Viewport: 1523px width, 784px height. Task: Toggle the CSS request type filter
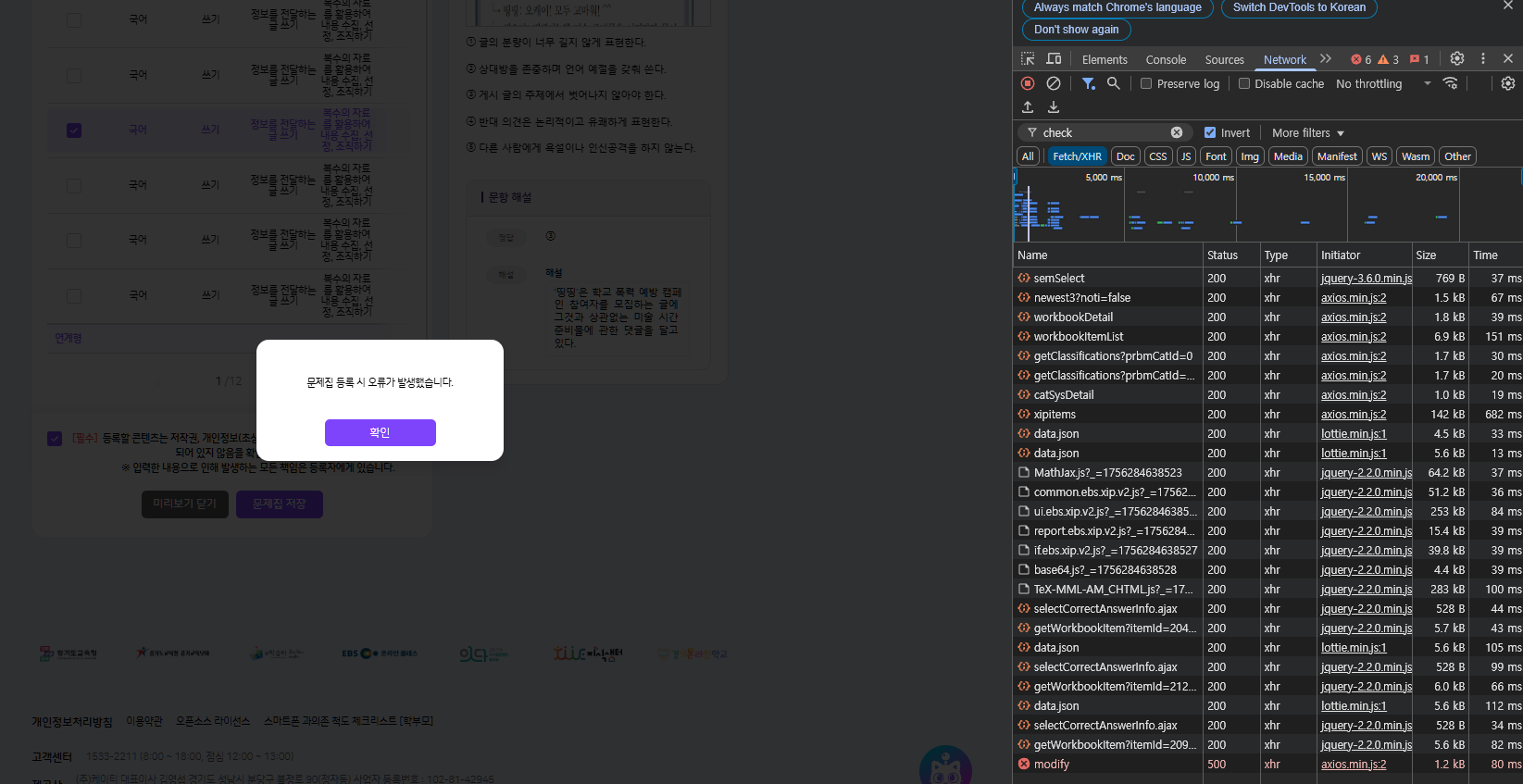pyautogui.click(x=1158, y=156)
